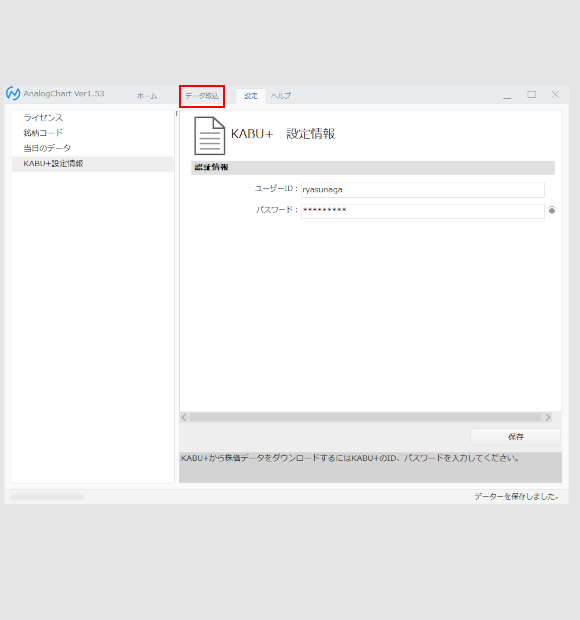Screen dimensions: 580x620
Task: Click the ユーザーID input field
Action: (x=423, y=190)
